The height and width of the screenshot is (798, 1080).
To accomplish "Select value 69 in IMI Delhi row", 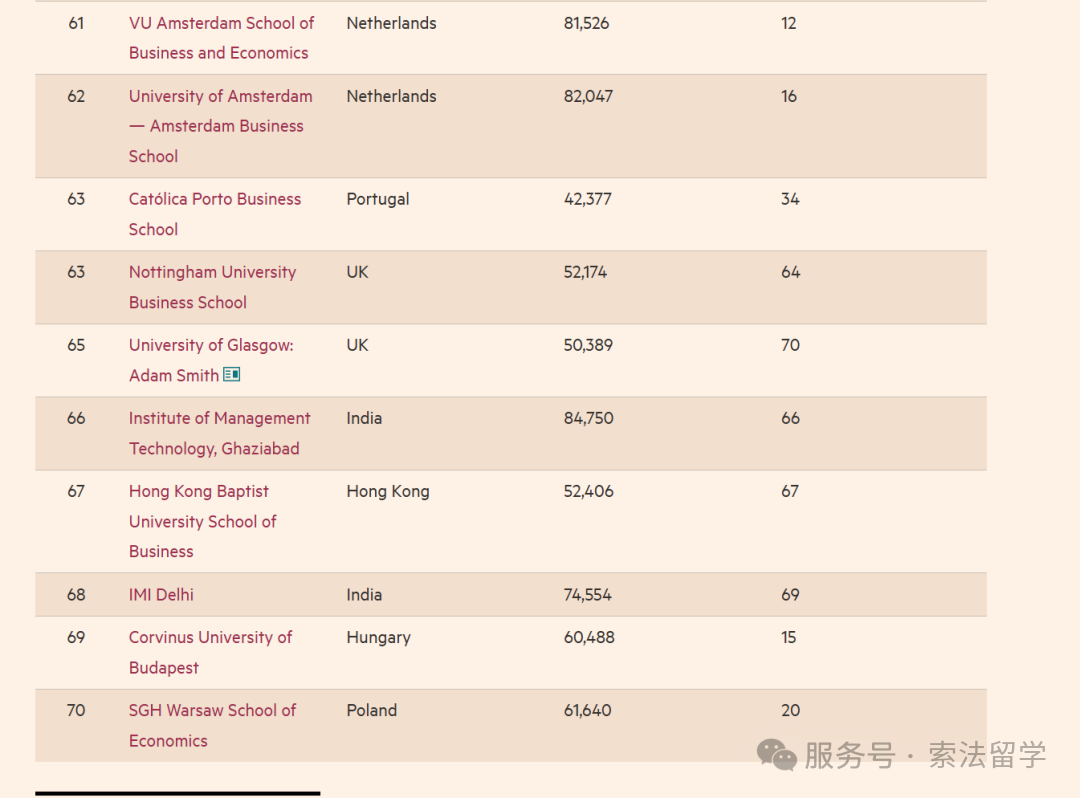I will click(x=791, y=595).
